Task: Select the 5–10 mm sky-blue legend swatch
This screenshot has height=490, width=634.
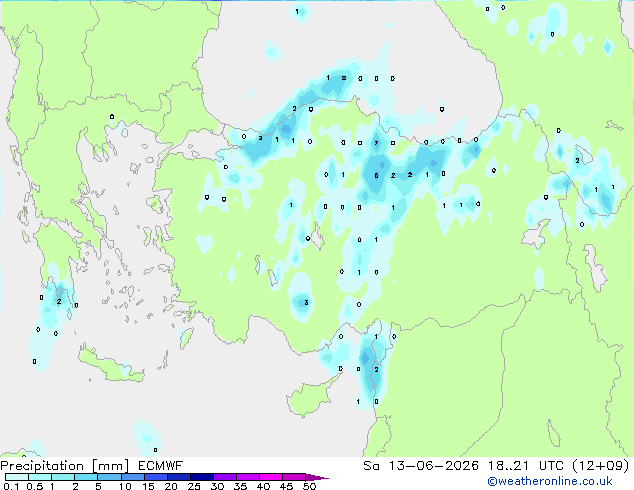Action: (109, 477)
